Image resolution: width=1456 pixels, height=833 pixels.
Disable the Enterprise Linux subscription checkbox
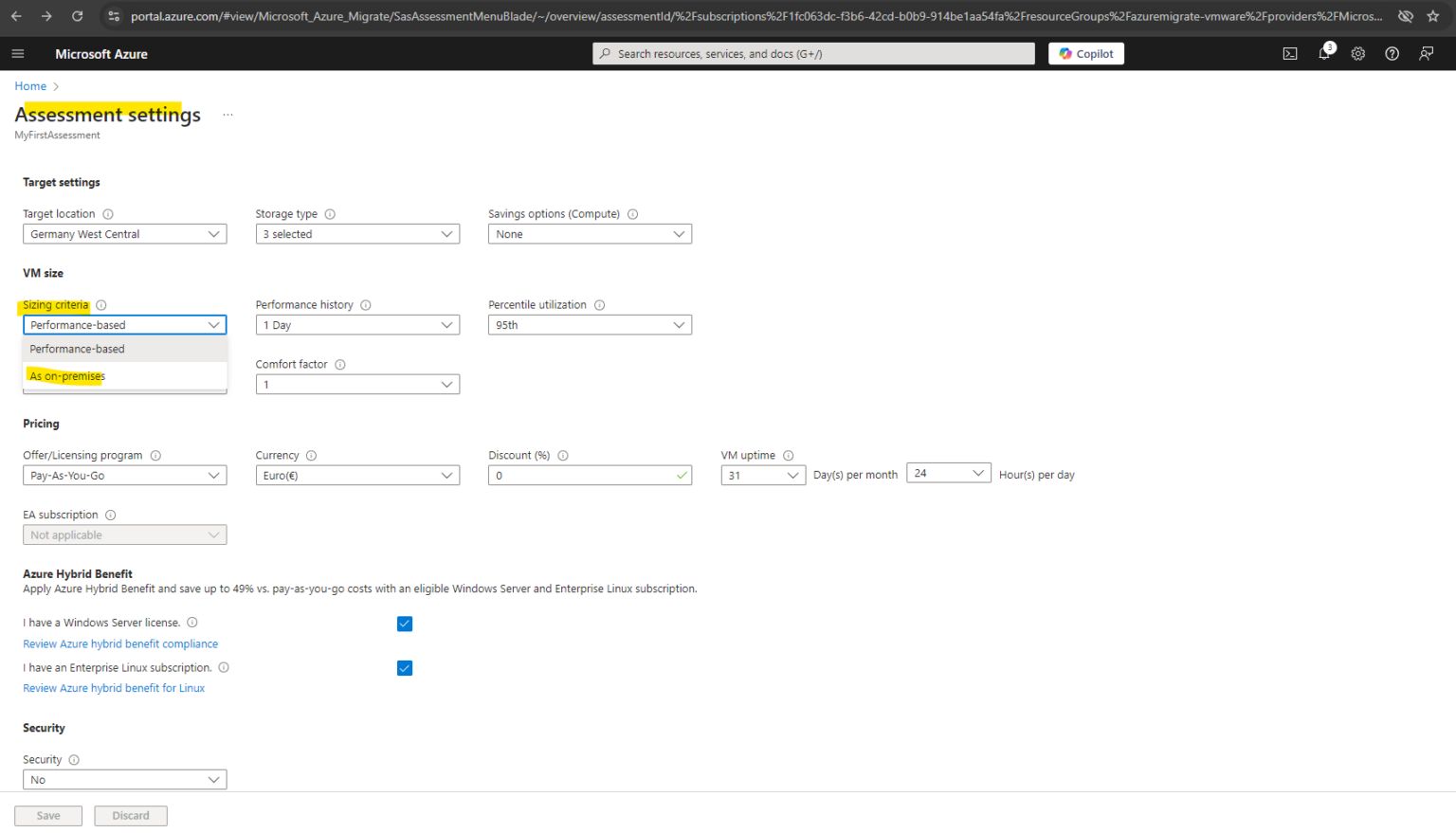point(405,668)
